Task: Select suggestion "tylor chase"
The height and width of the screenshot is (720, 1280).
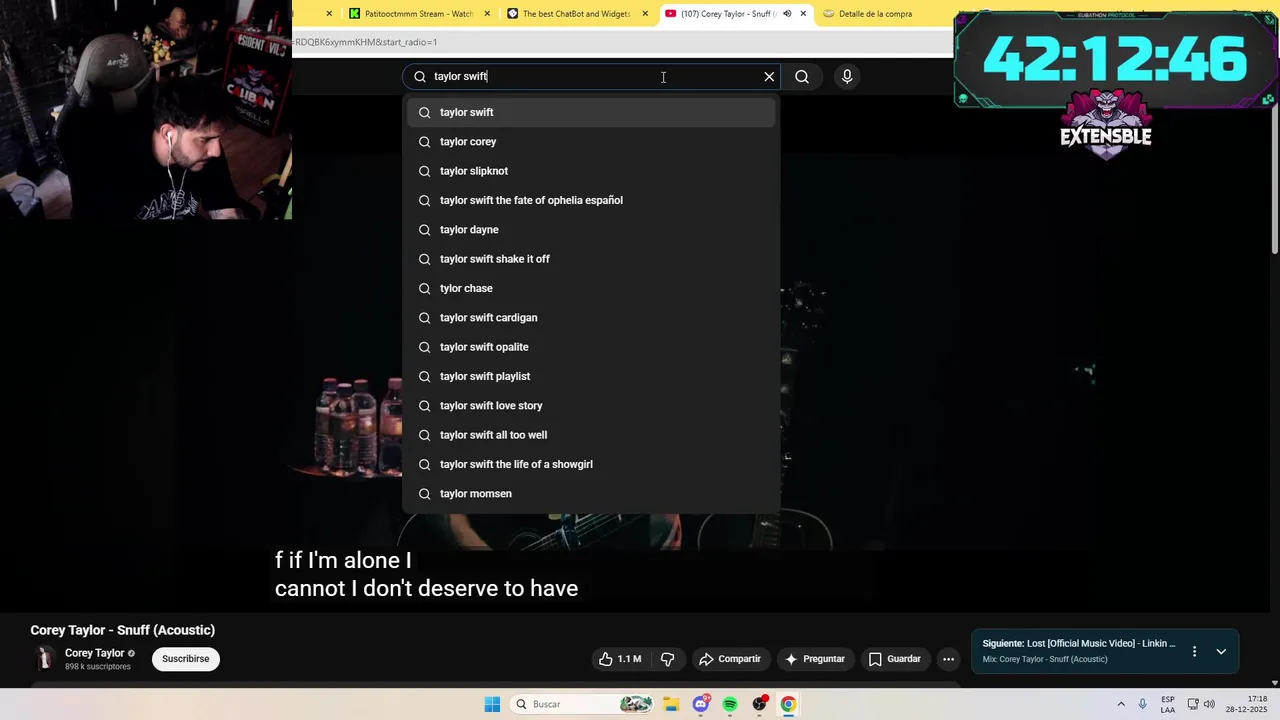Action: (x=591, y=288)
